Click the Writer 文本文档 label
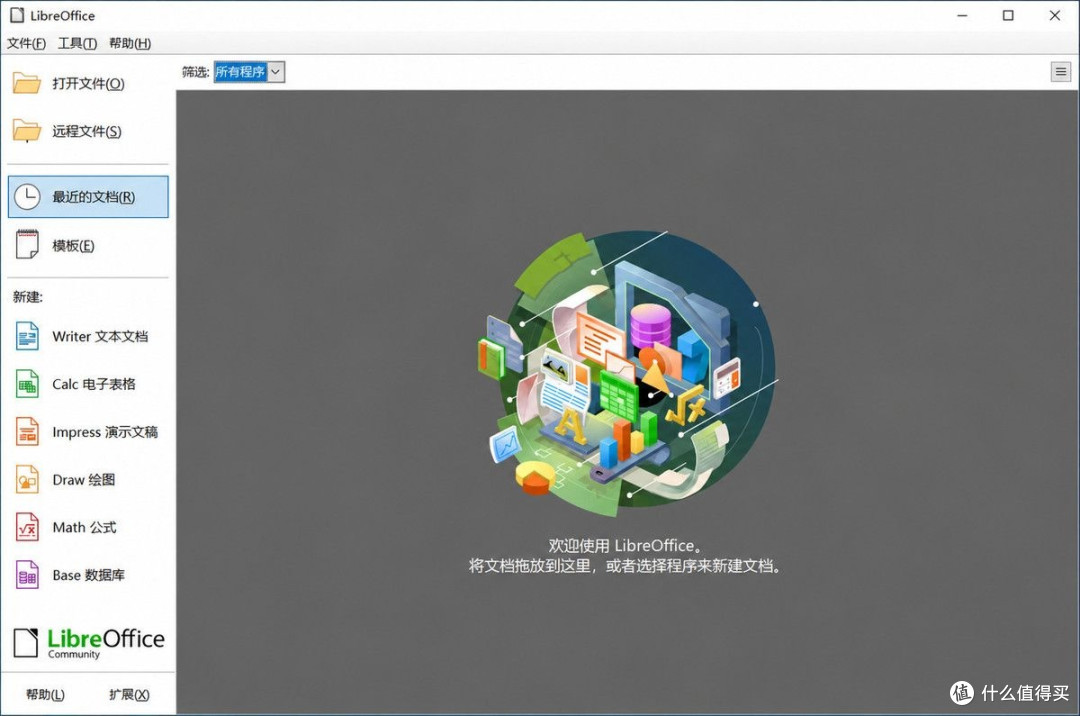The image size is (1080, 716). click(100, 337)
